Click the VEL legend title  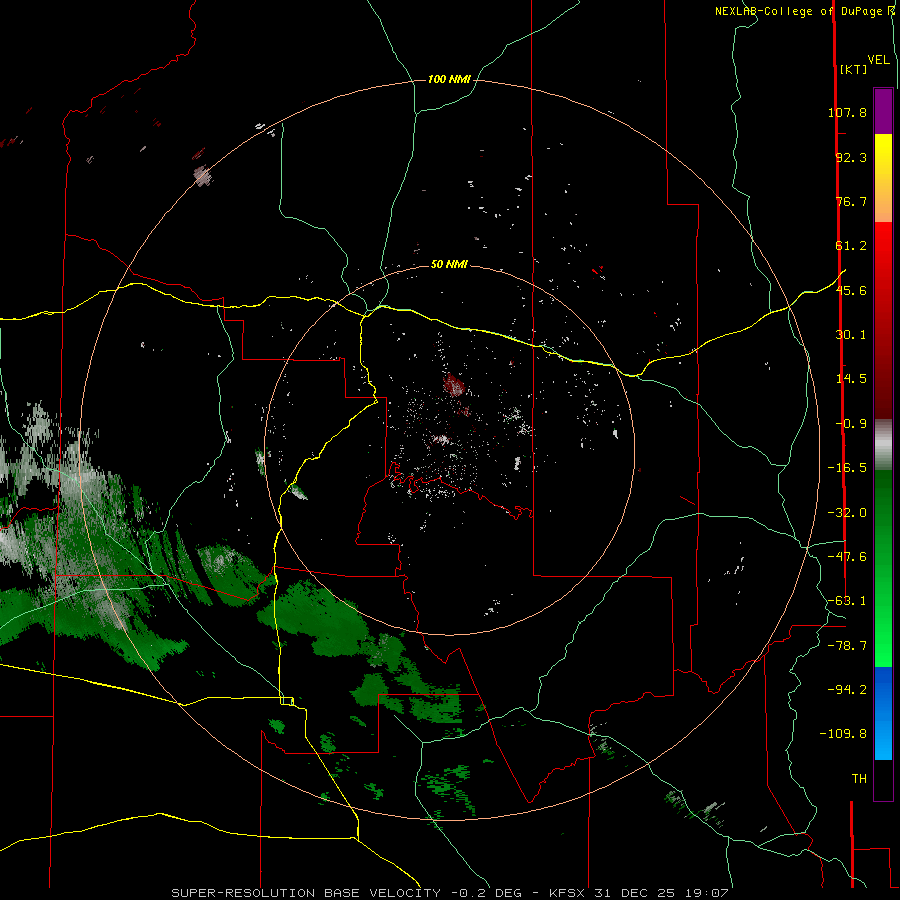coord(878,60)
